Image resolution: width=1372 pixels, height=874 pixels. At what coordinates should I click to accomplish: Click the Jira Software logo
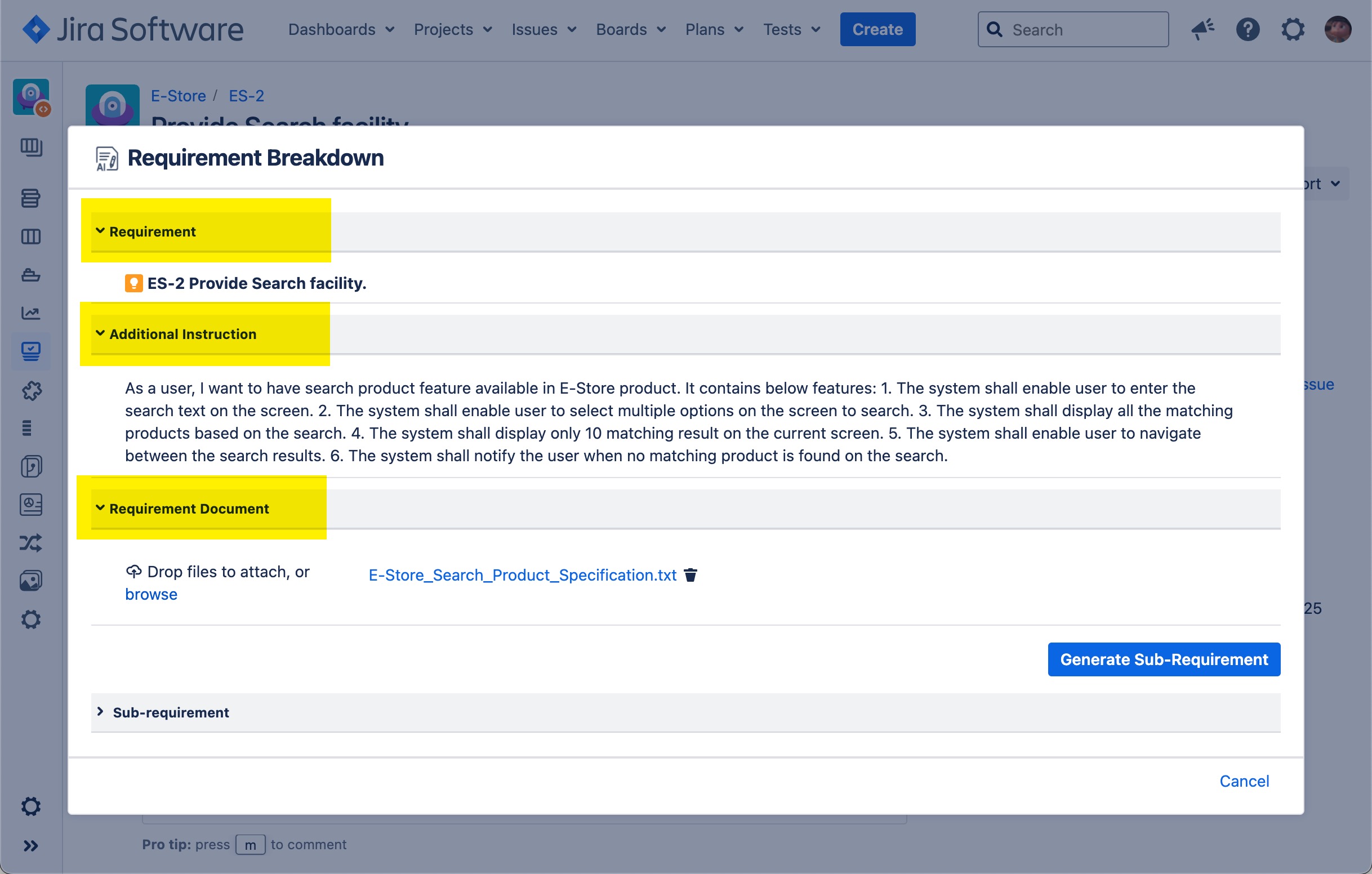point(133,29)
